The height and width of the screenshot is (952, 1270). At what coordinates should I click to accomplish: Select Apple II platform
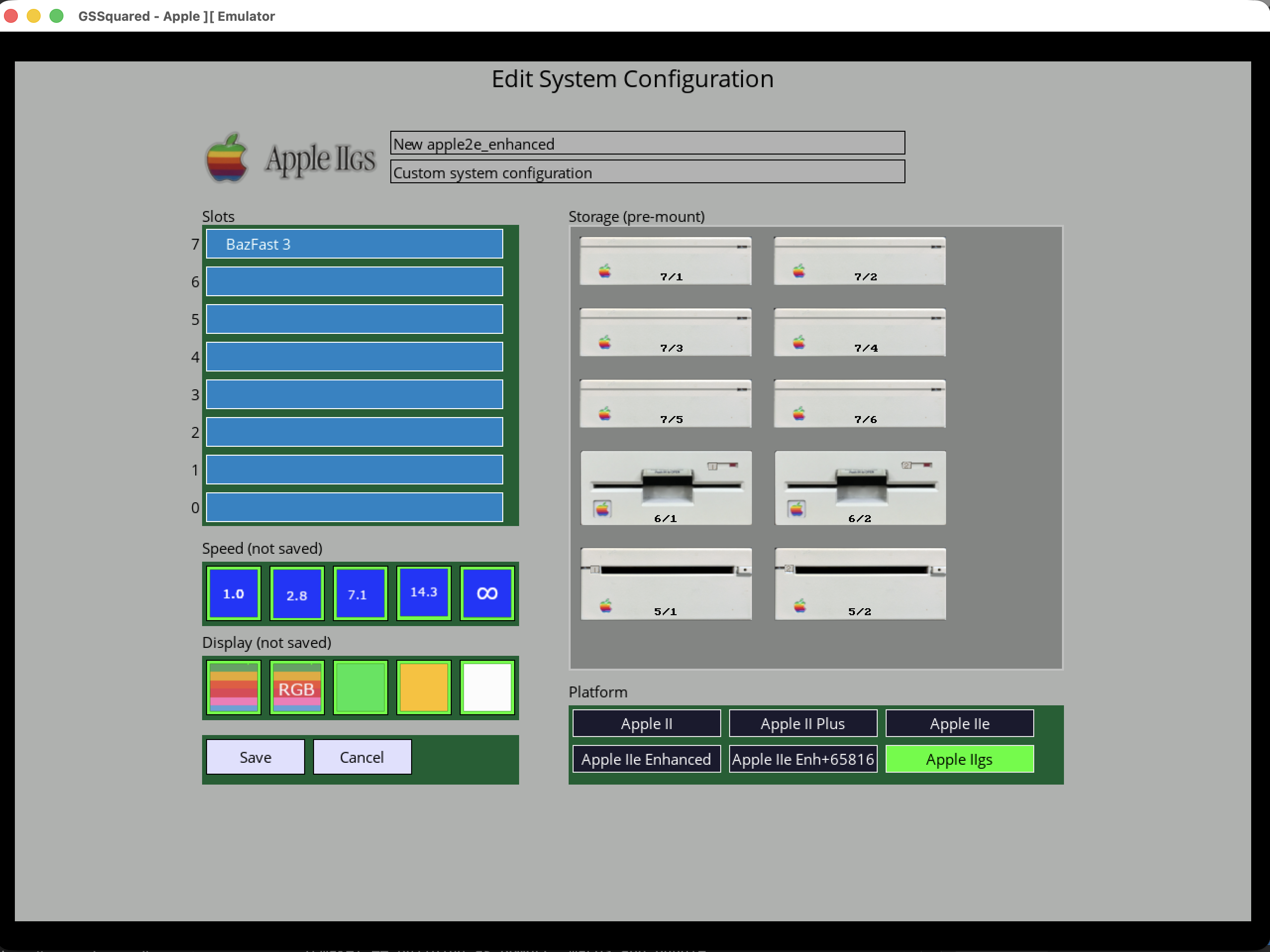pyautogui.click(x=646, y=724)
